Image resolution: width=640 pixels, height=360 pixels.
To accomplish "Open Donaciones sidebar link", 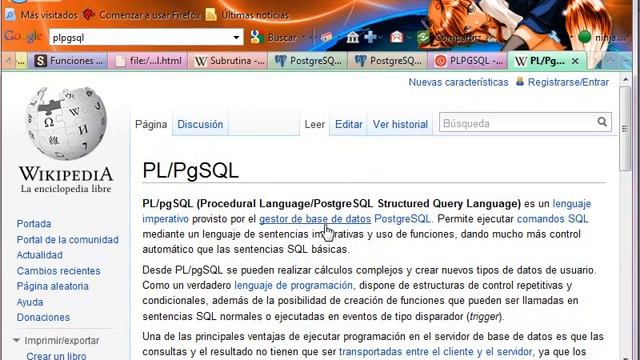I will pos(43,317).
